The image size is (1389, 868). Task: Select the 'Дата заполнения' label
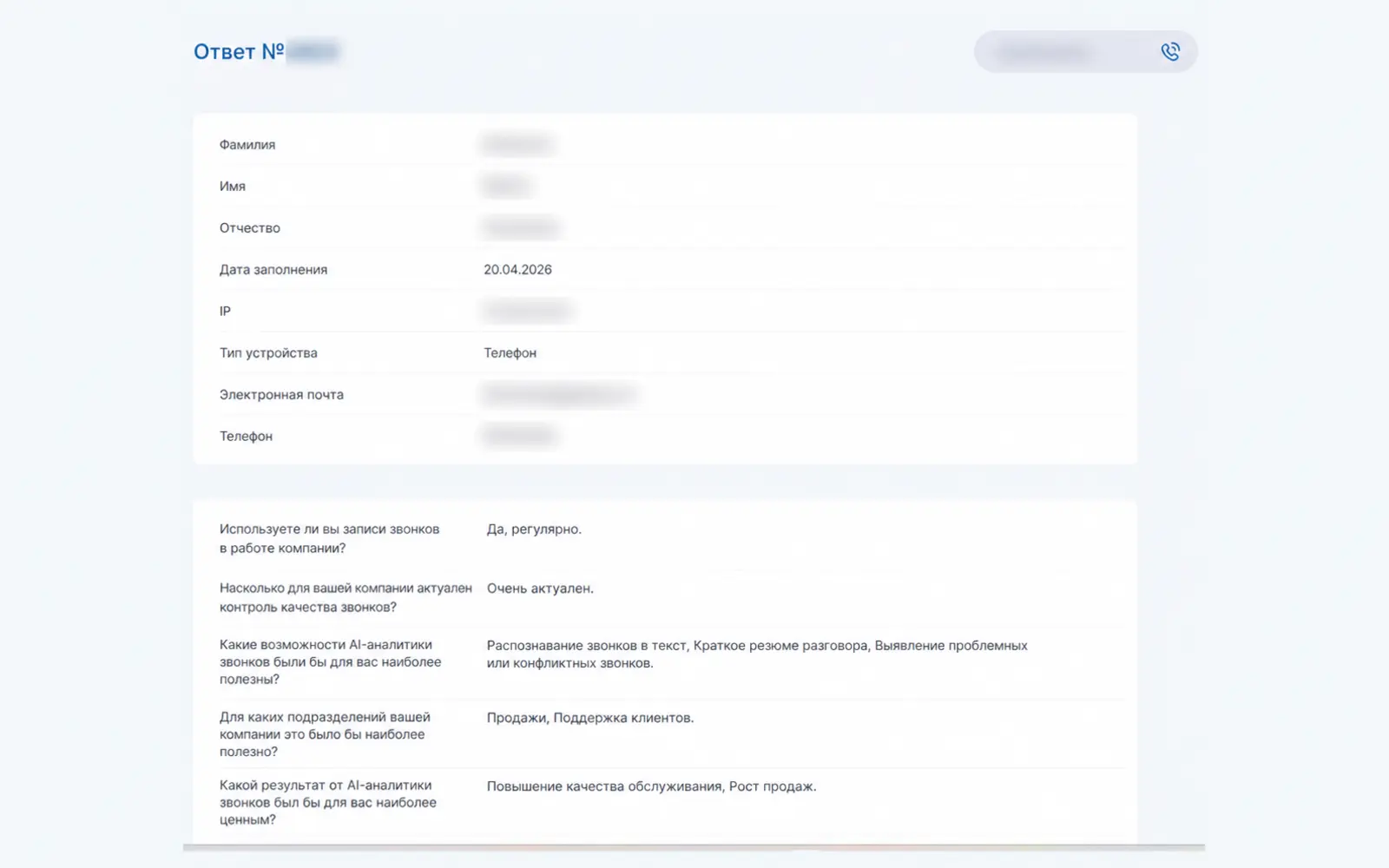click(x=273, y=270)
